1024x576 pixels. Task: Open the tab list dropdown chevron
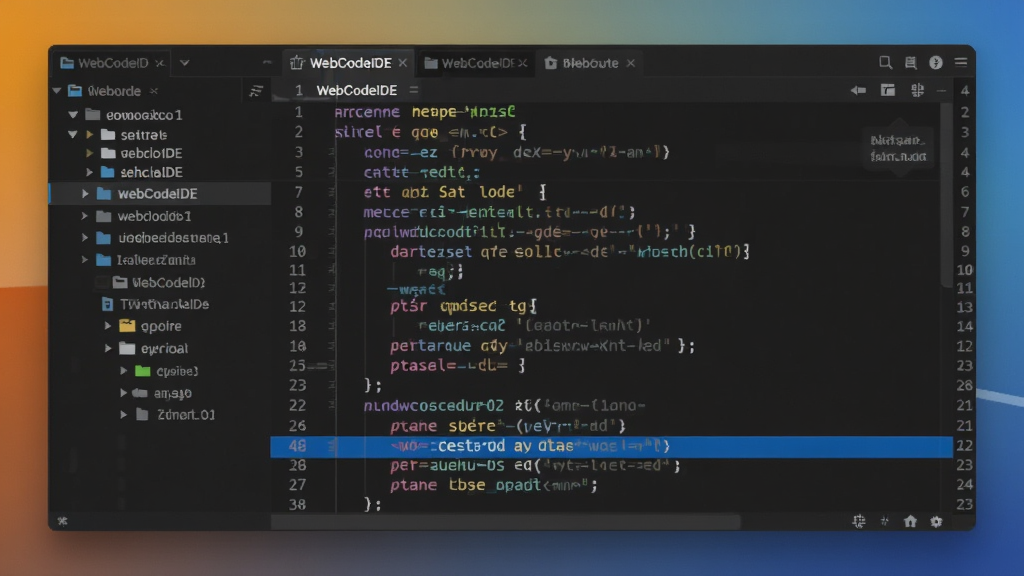[184, 63]
